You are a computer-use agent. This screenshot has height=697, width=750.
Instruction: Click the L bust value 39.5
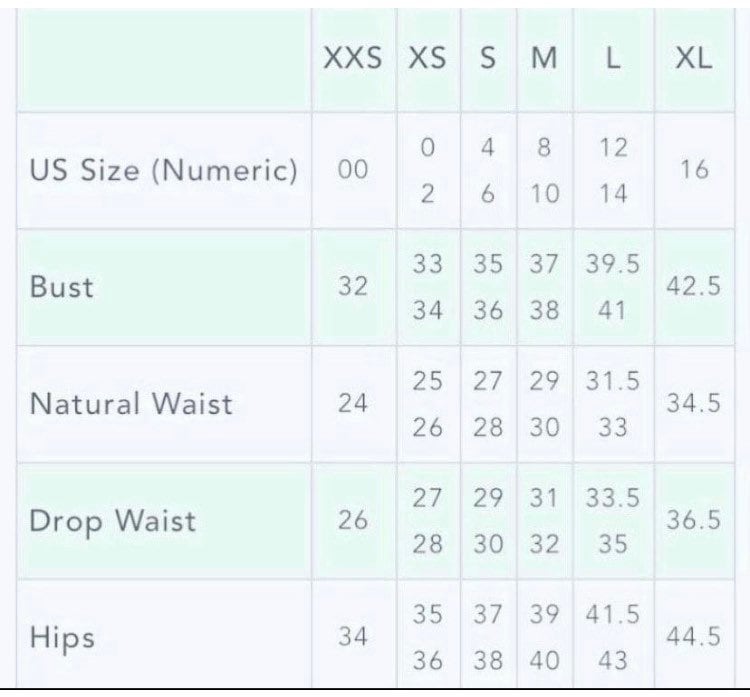613,265
